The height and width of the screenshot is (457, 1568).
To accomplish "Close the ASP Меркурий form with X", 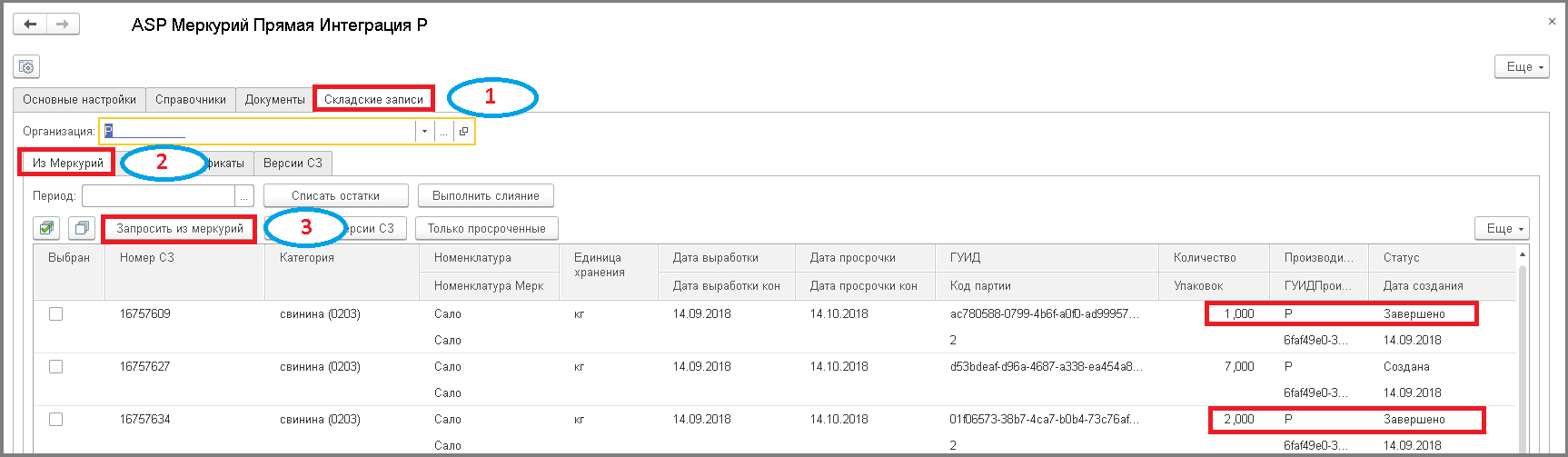I will pyautogui.click(x=1552, y=22).
